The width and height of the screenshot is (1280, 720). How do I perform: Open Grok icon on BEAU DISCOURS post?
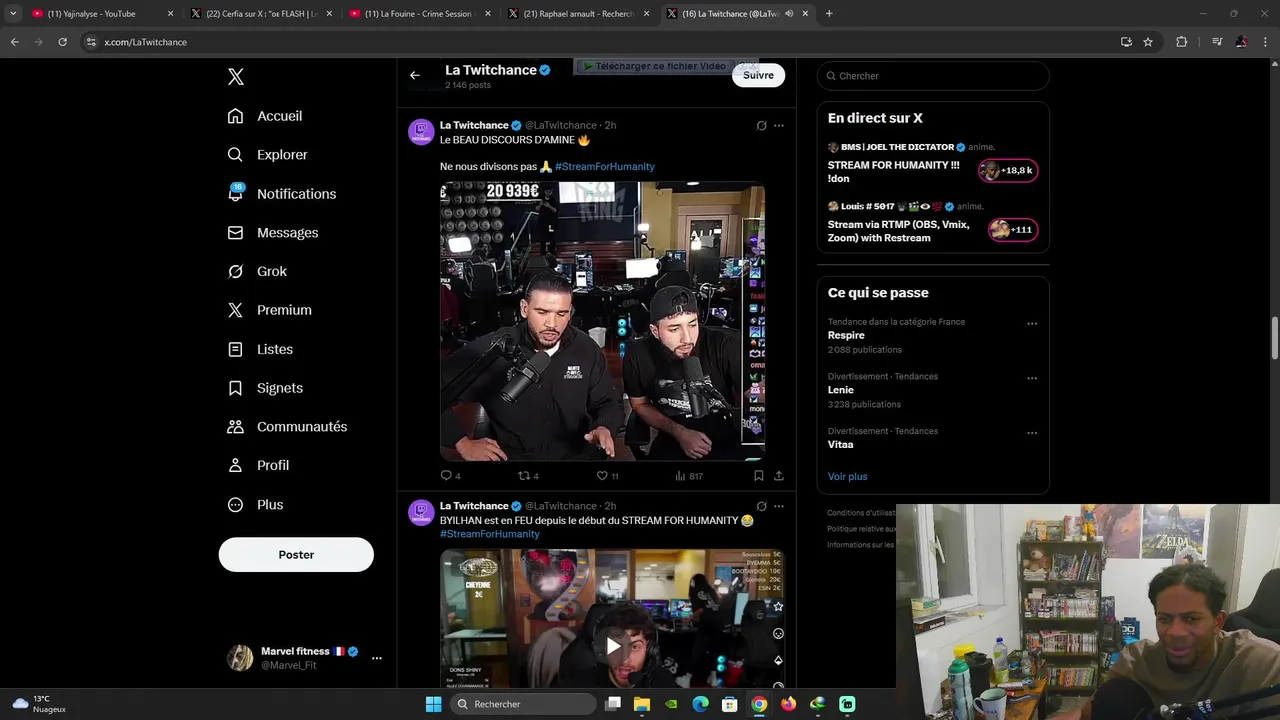pyautogui.click(x=761, y=126)
